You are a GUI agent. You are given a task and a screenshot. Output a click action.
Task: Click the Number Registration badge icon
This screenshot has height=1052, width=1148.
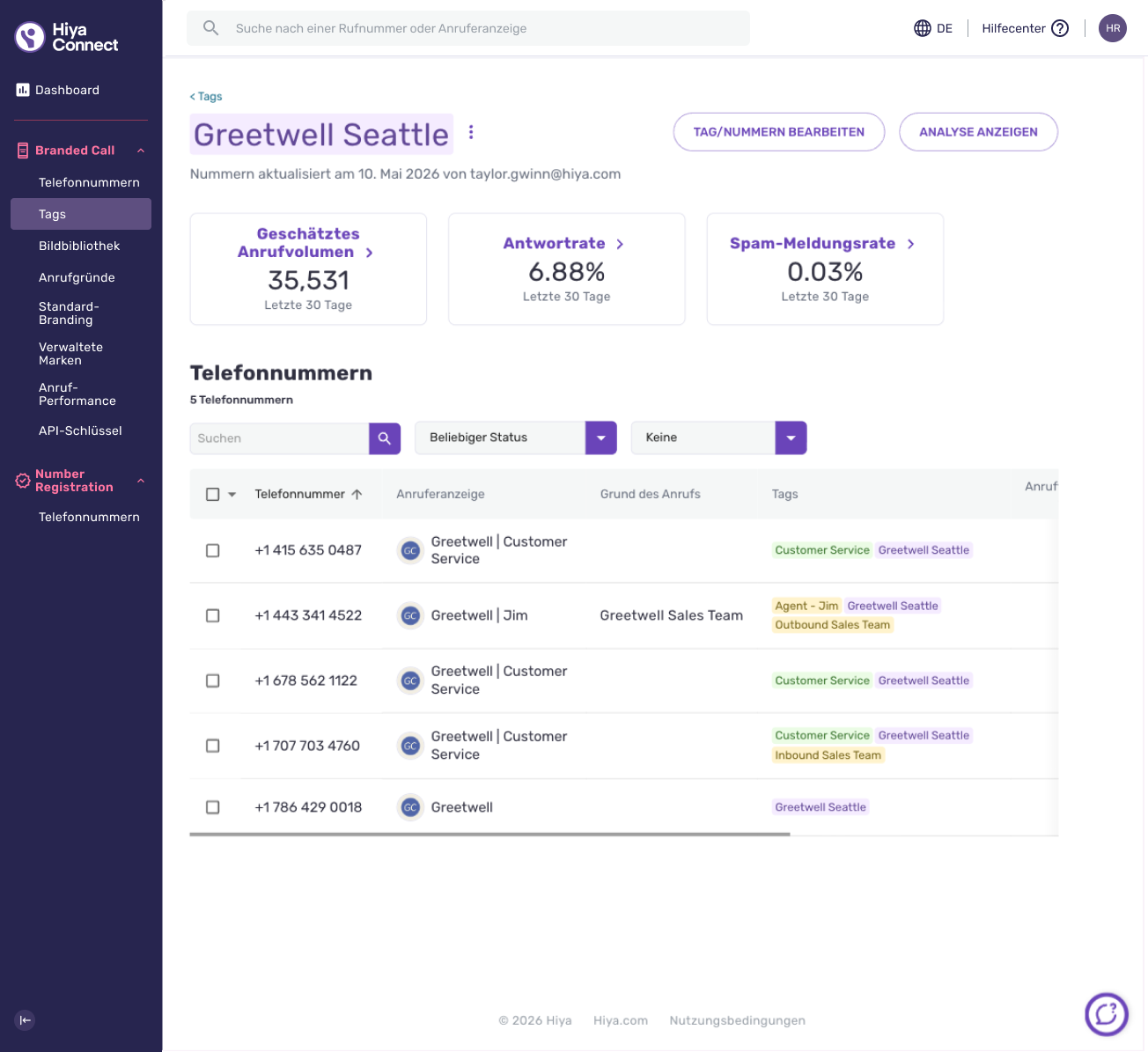pos(23,481)
